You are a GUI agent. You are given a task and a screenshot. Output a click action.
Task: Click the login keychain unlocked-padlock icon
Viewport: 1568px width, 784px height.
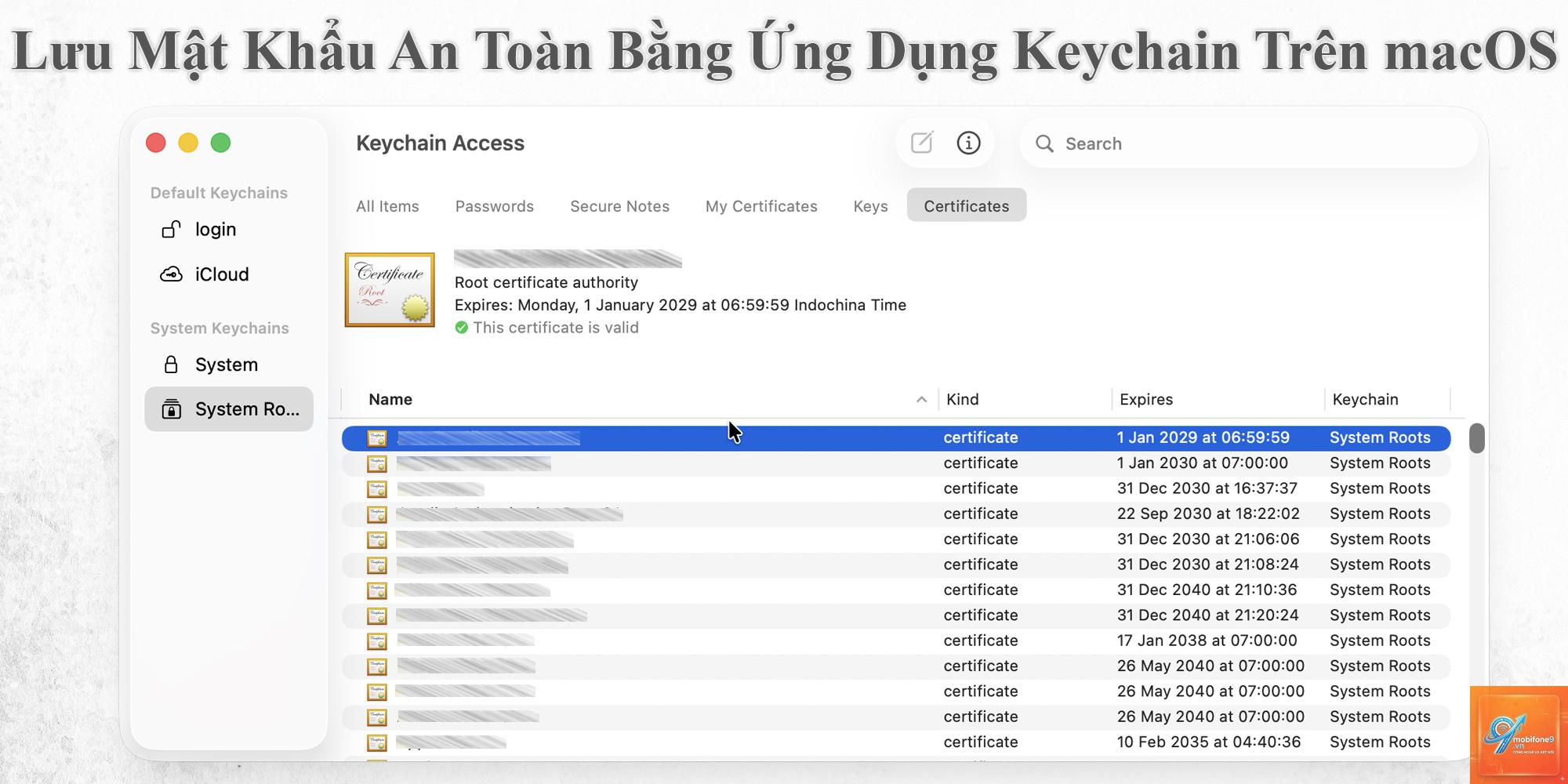tap(171, 229)
